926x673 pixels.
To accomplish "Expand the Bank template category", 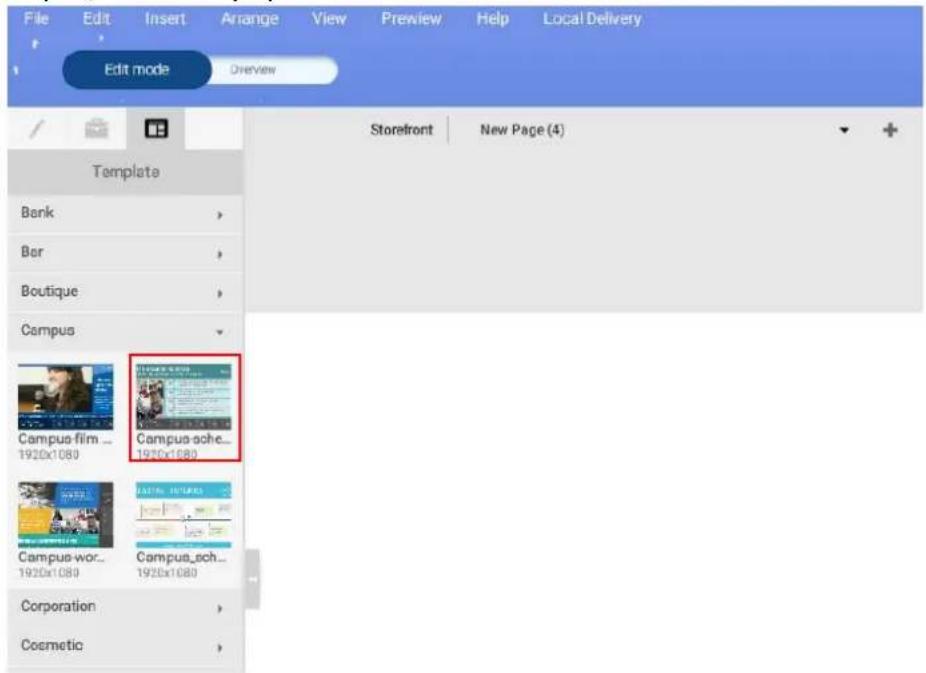I will pos(125,213).
